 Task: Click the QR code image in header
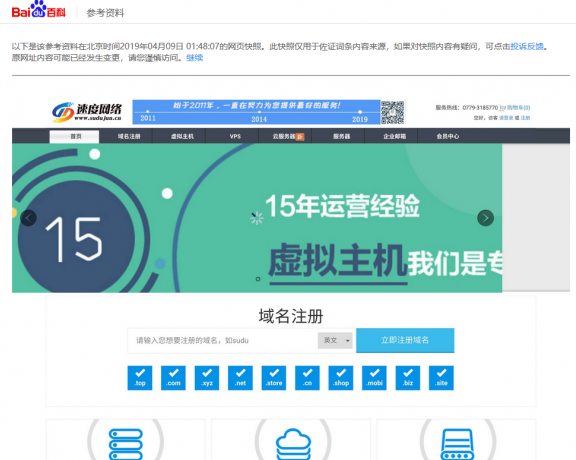[x=392, y=112]
